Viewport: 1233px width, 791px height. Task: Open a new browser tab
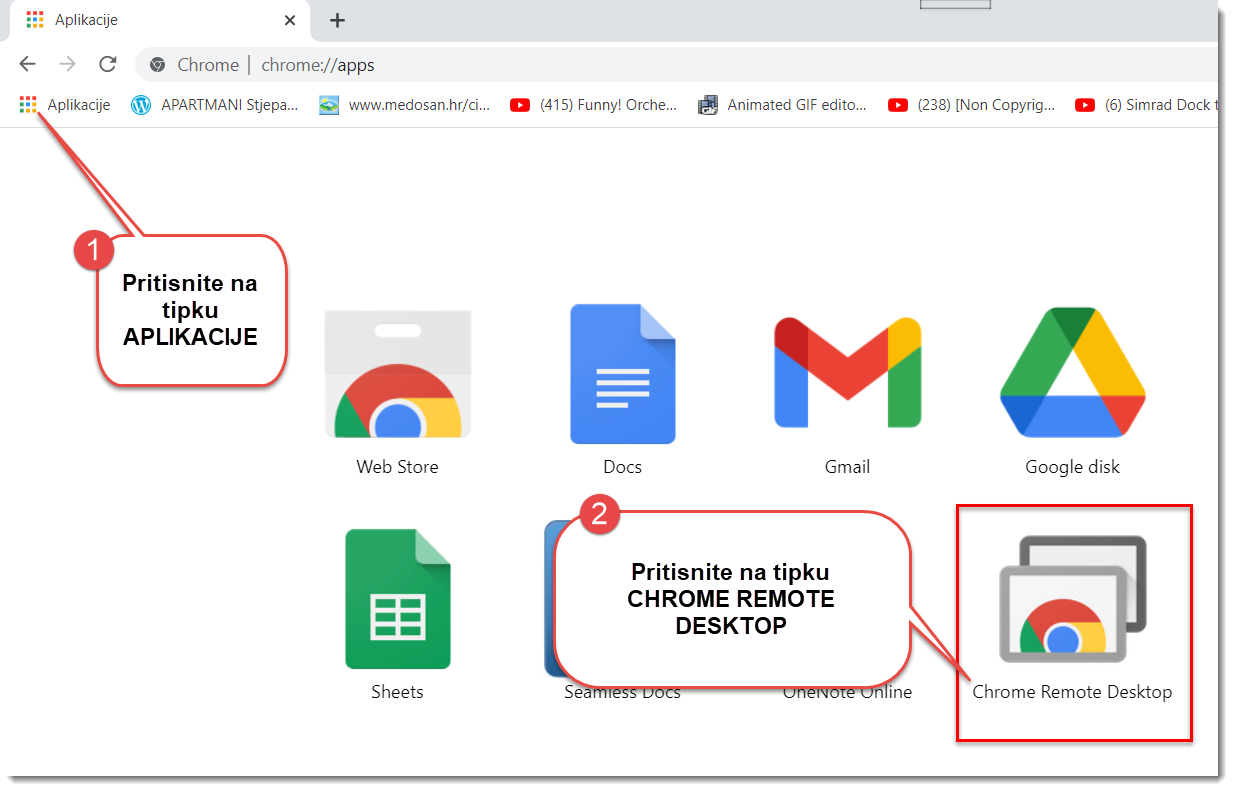click(338, 20)
